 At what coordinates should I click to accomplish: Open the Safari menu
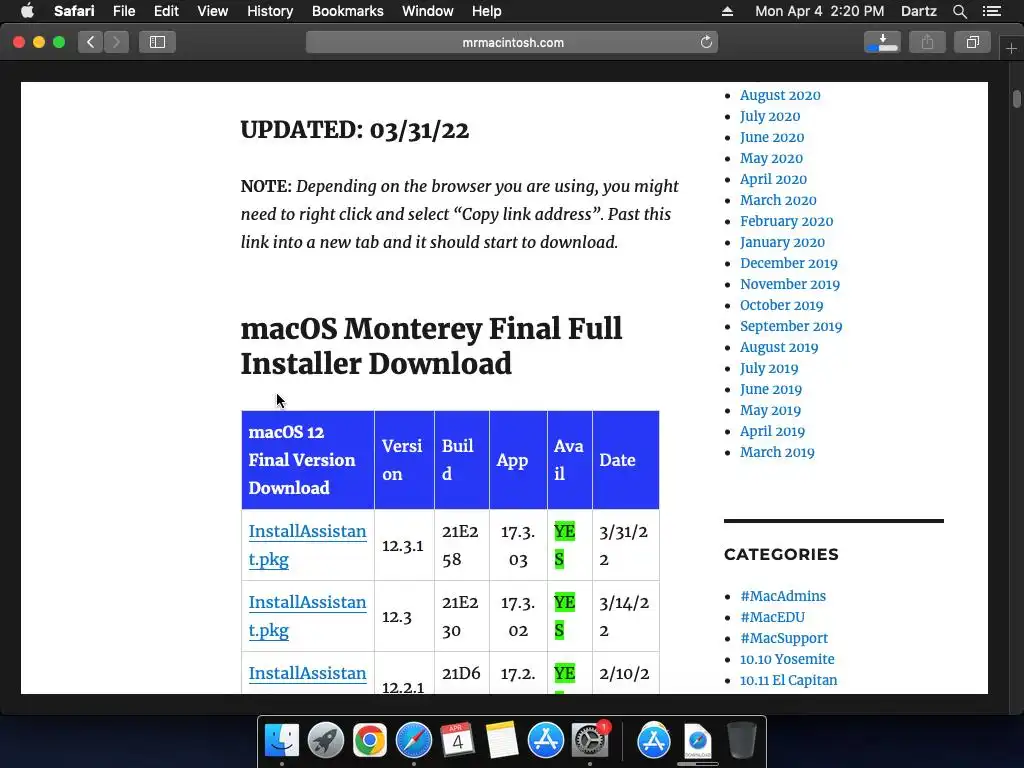[x=74, y=11]
